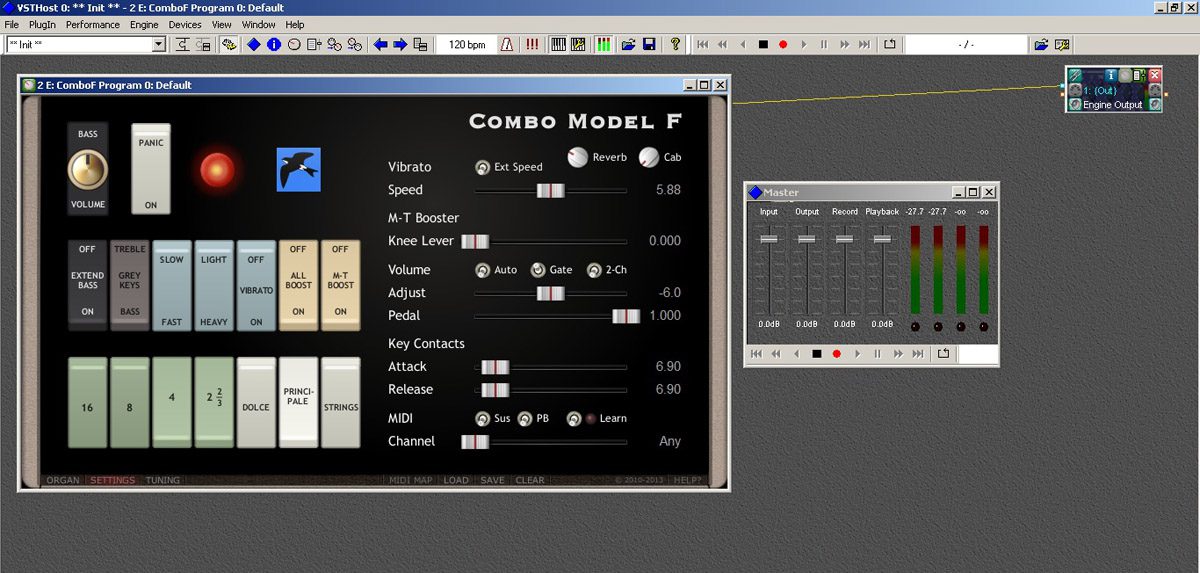
Task: Toggle the Reverb knob switch
Action: [578, 157]
